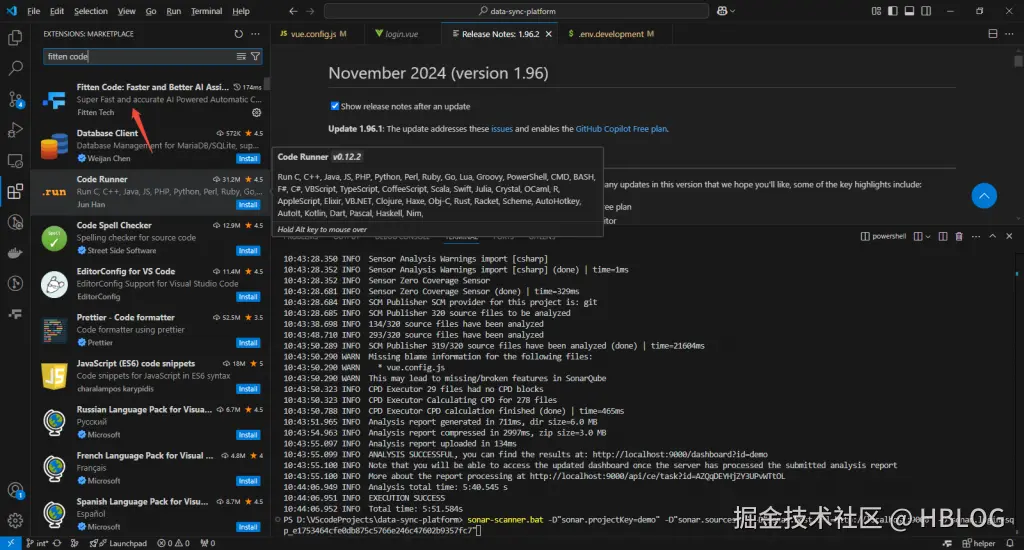Open notifications bell in the status bar
Screen dimensions: 1024x550
tap(1010, 543)
